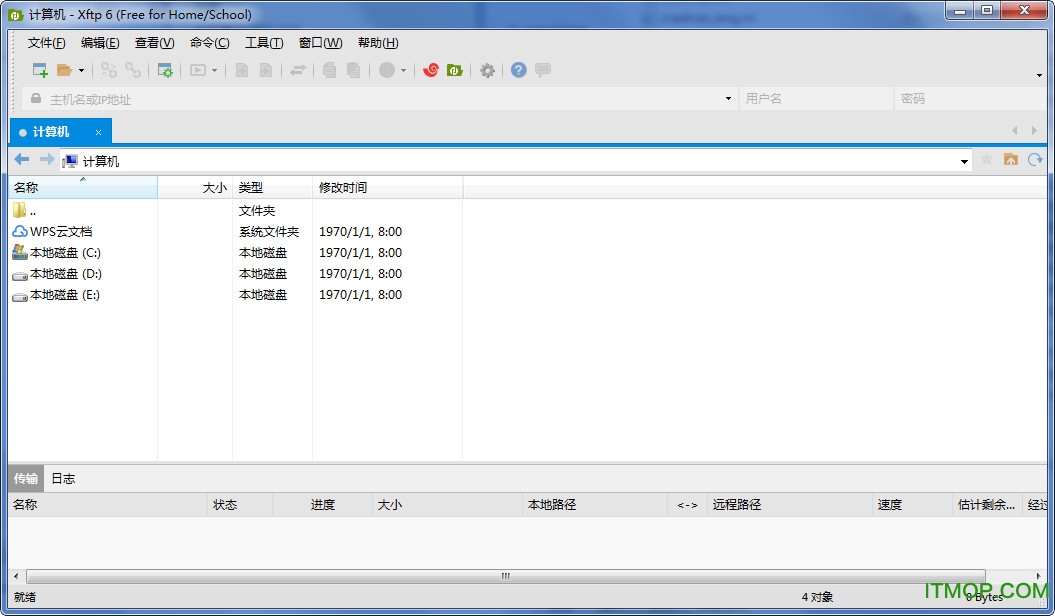Viewport: 1055px width, 616px height.
Task: Click the previous-tab left arrow
Action: click(x=1015, y=130)
